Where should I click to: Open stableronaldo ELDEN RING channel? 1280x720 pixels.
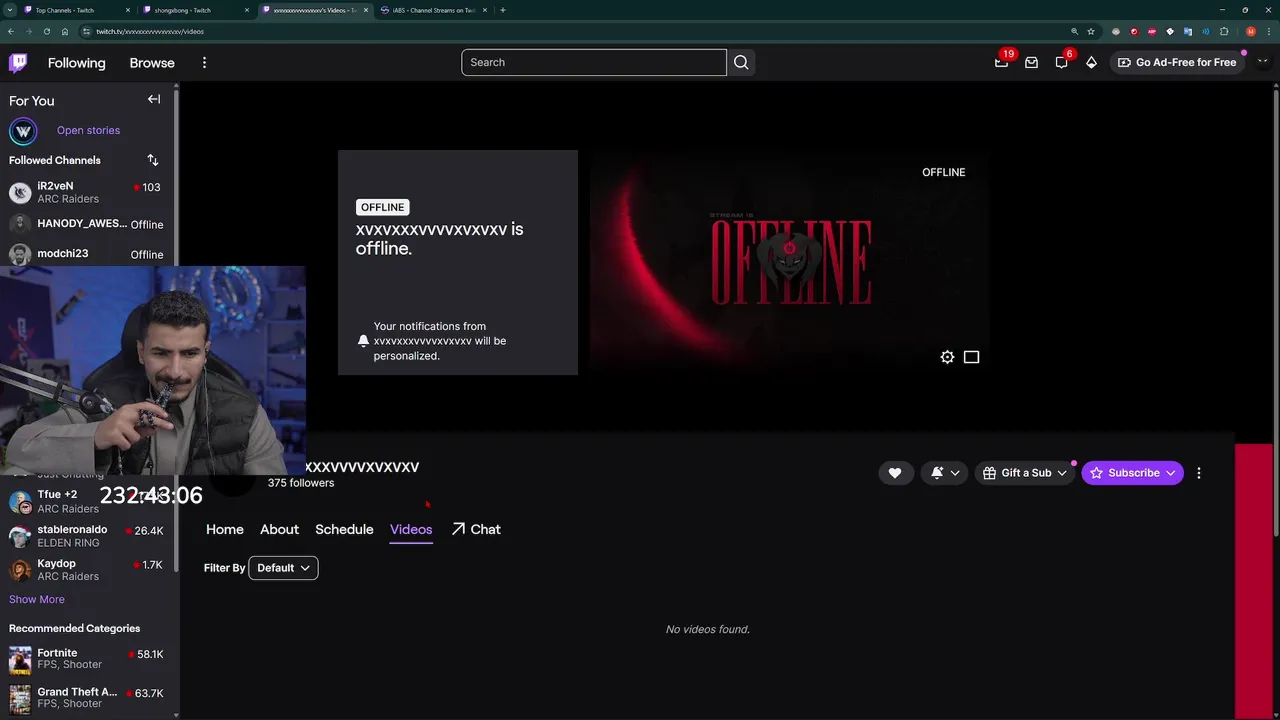[88, 536]
